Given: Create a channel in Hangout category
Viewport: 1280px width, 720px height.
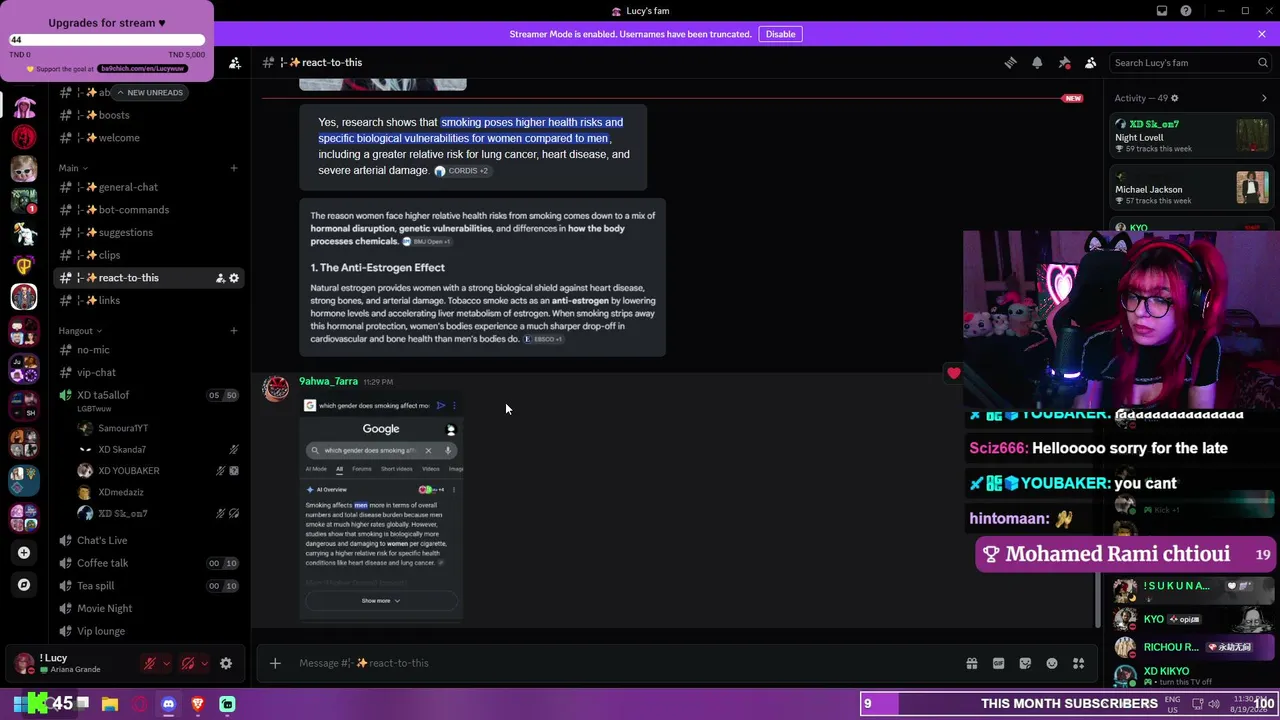Looking at the screenshot, I should click(x=234, y=331).
